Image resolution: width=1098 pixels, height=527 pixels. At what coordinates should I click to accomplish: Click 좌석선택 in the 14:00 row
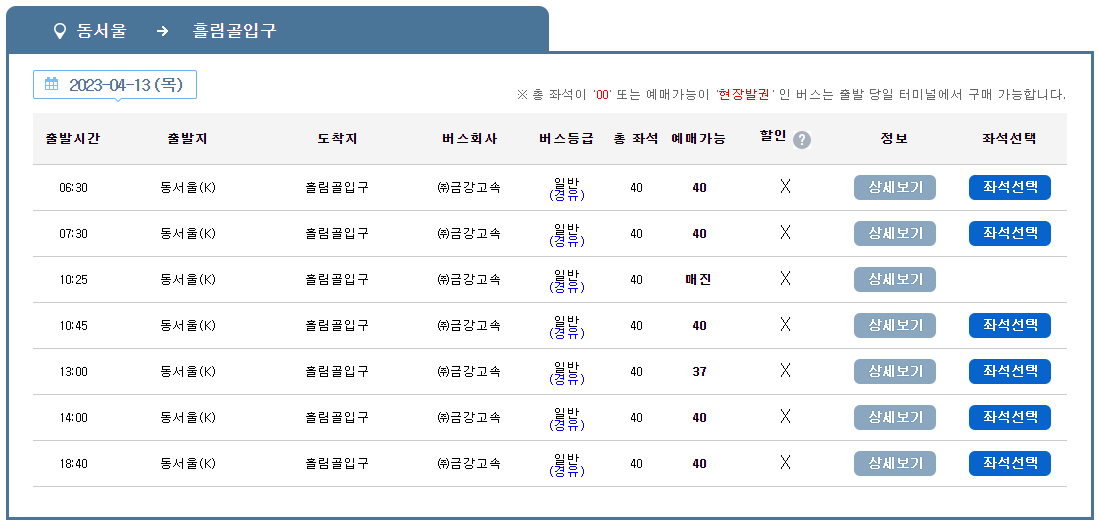point(1010,418)
